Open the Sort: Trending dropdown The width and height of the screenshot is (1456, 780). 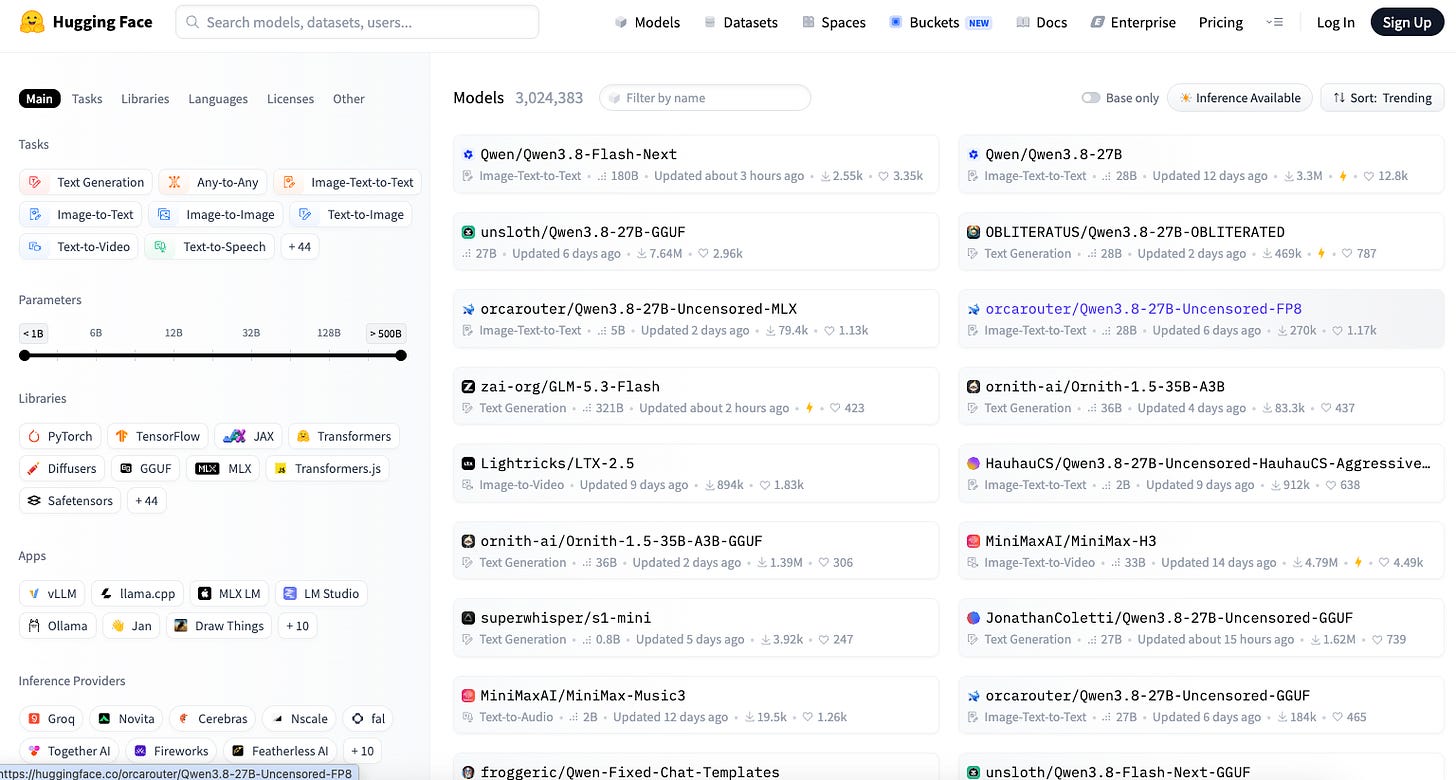coord(1383,97)
